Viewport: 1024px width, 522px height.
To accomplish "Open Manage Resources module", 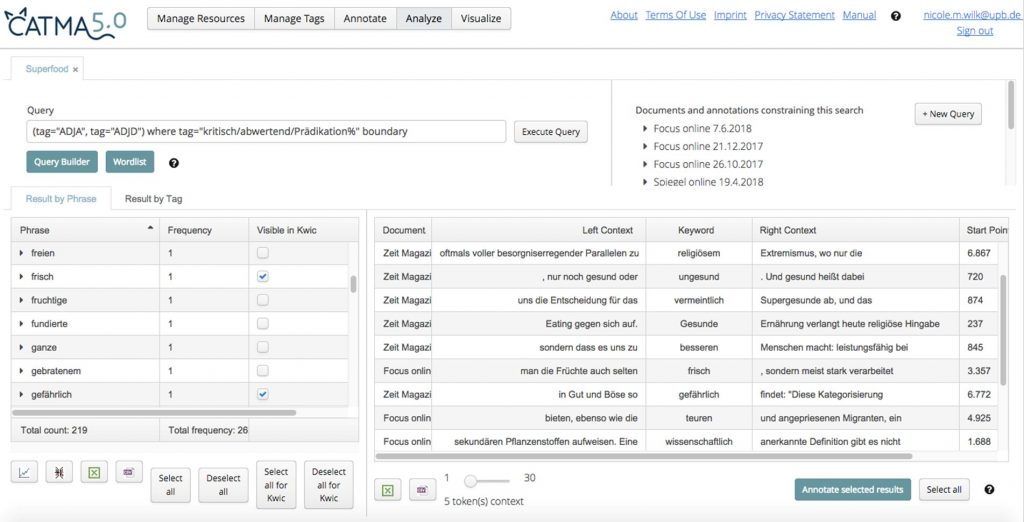I will point(200,18).
